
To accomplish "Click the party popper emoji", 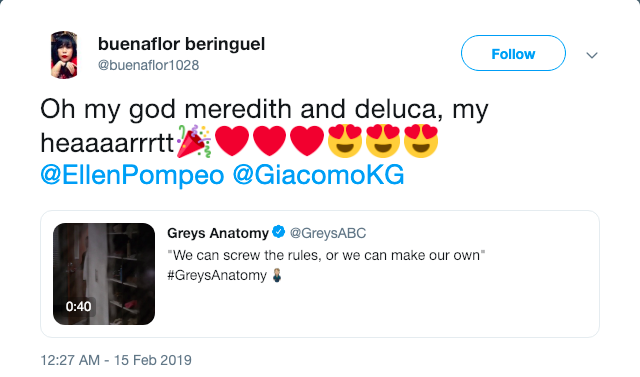I will [x=194, y=141].
